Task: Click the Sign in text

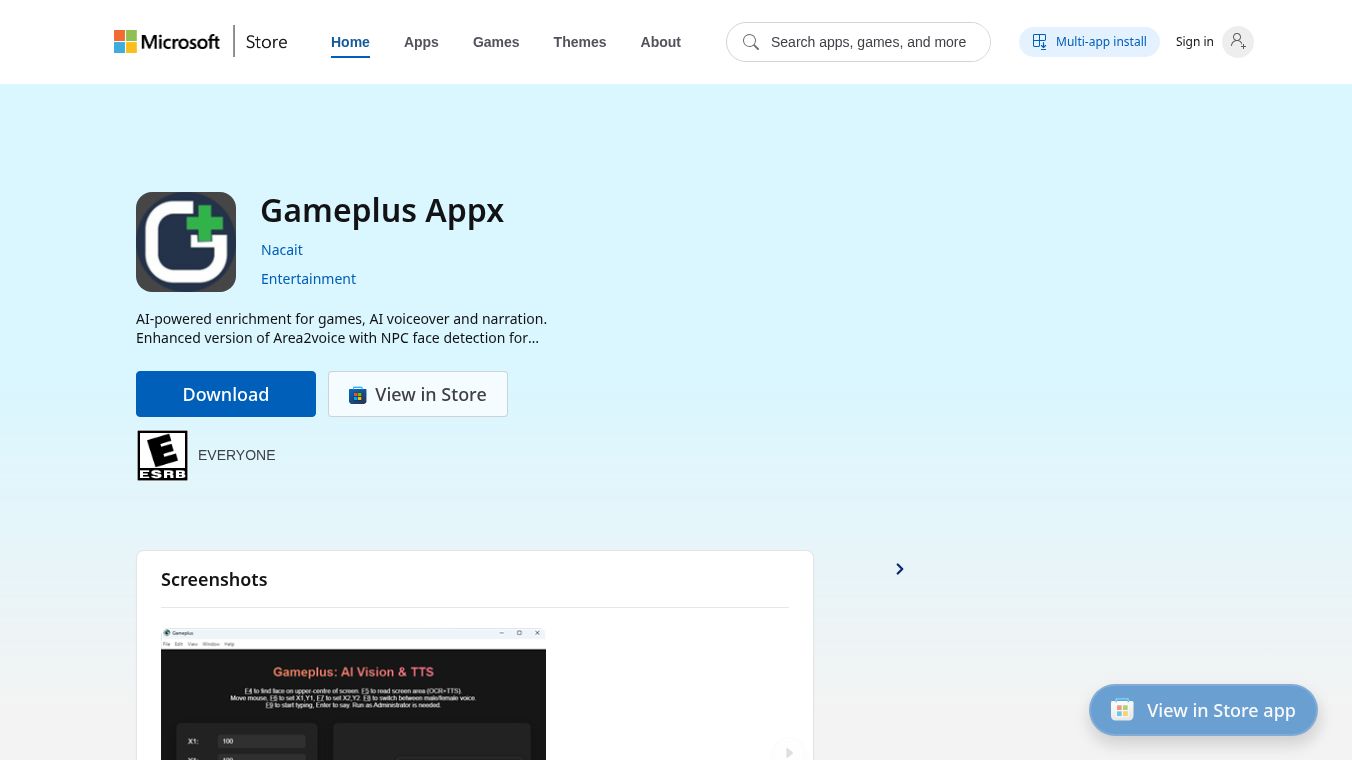Action: pos(1194,42)
